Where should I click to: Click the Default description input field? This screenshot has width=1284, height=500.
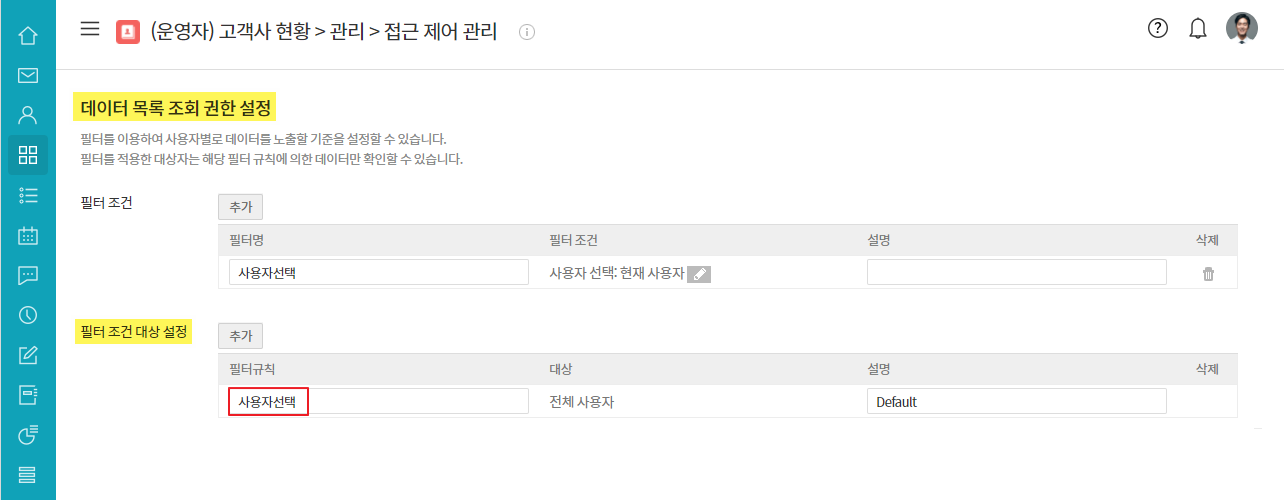pyautogui.click(x=1016, y=402)
